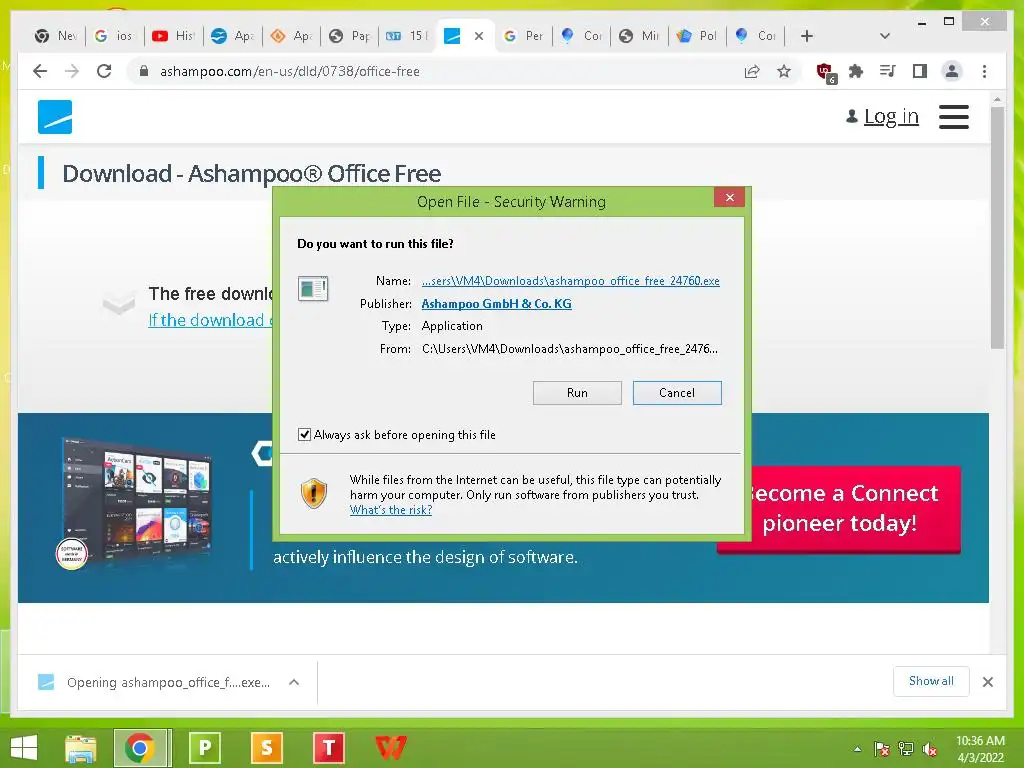This screenshot has height=768, width=1024.
Task: Open a new tab with plus button
Action: [807, 36]
